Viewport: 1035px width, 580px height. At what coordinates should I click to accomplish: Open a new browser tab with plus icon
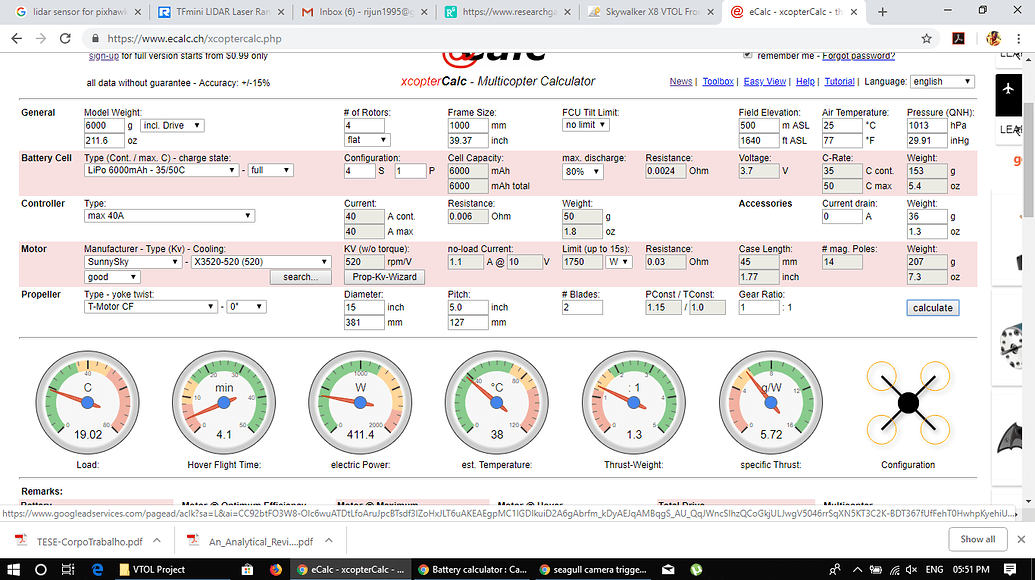(x=883, y=12)
